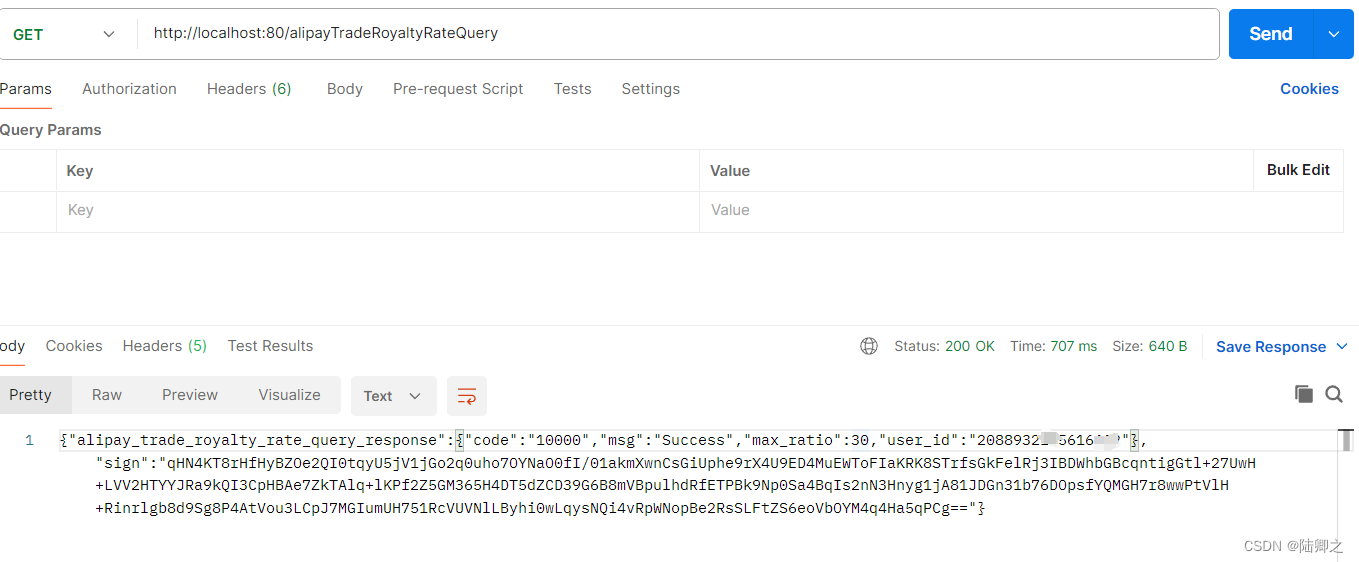Switch to Raw response view
Screen dimensions: 1359x562
tap(107, 395)
